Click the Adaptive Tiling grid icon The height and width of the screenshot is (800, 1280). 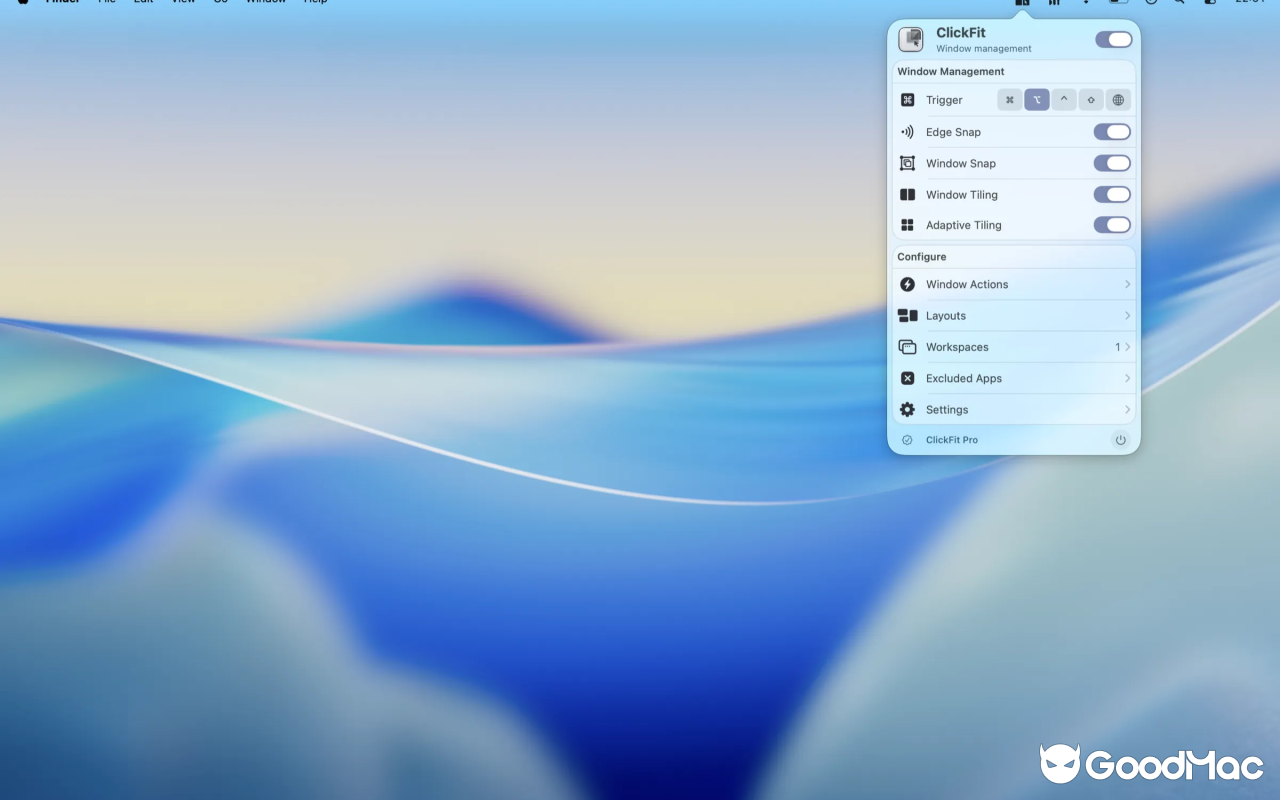907,226
